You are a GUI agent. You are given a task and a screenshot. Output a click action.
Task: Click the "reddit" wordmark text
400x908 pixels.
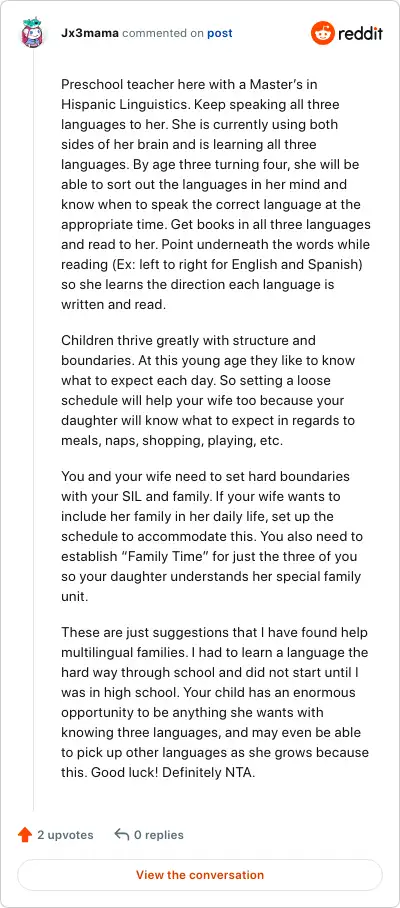point(360,34)
